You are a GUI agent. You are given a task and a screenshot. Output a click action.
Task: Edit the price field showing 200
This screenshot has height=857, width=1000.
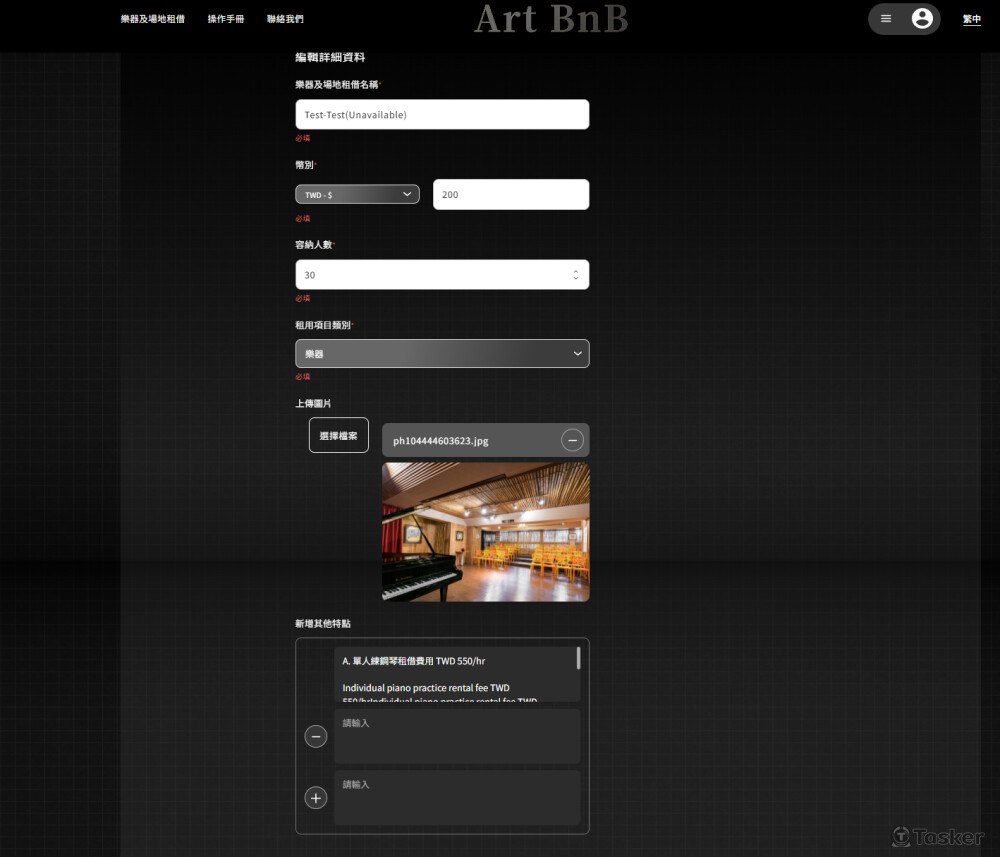click(x=511, y=194)
